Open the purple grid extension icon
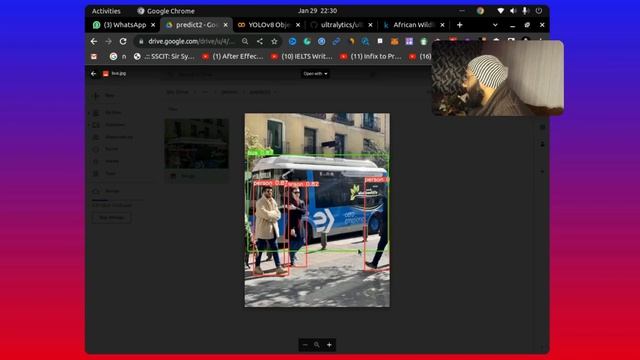This screenshot has height=360, width=640. (x=409, y=41)
